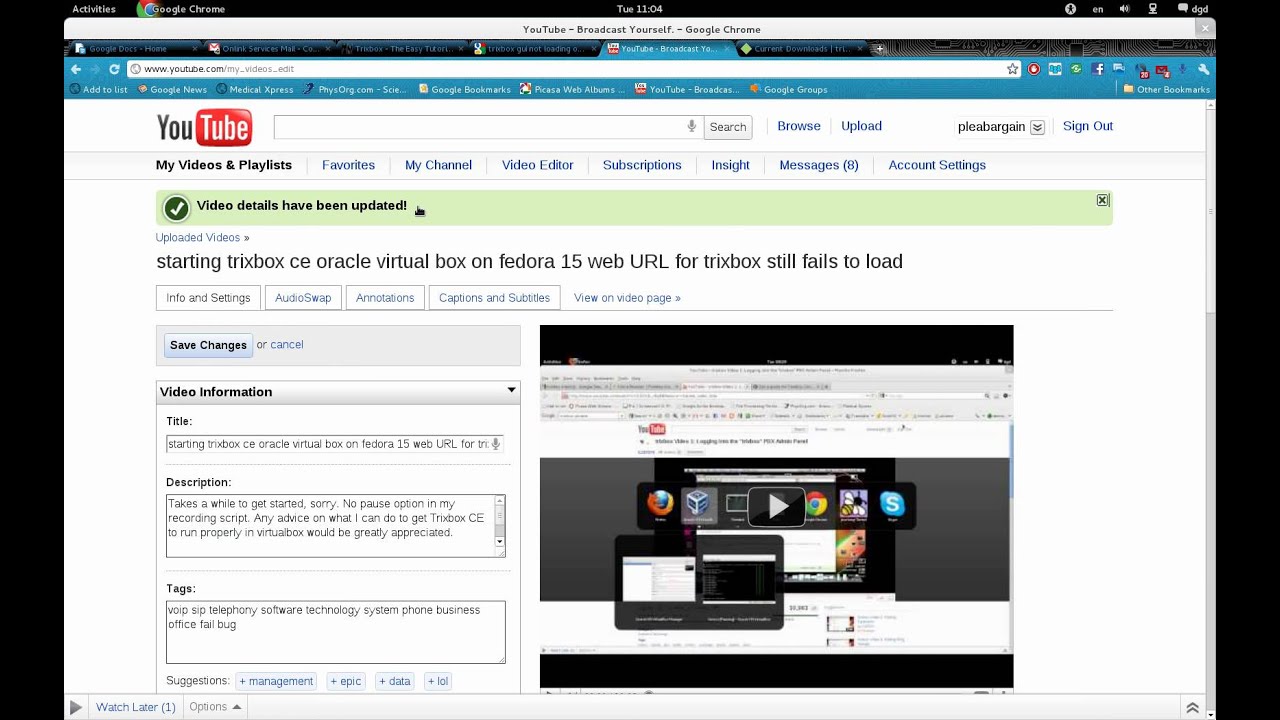Click the microphone icon in the Title field
This screenshot has width=1280, height=720.
click(495, 444)
